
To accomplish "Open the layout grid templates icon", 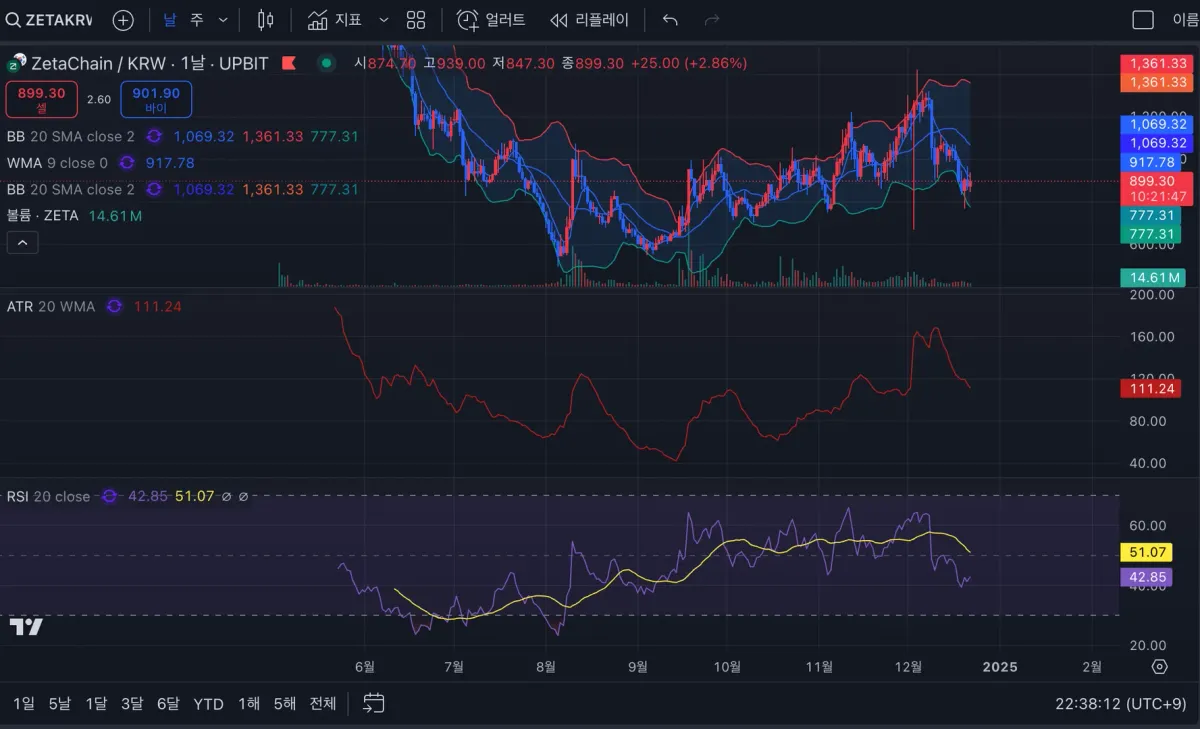I will coord(416,20).
